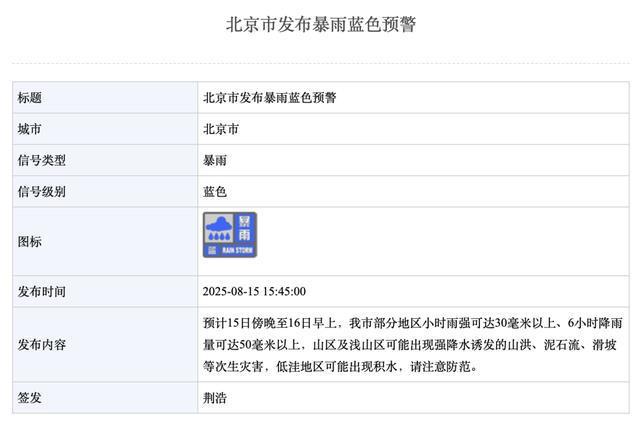Click the 北京市 value in the 城市 row
Viewport: 640px width, 428px height.
click(221, 129)
